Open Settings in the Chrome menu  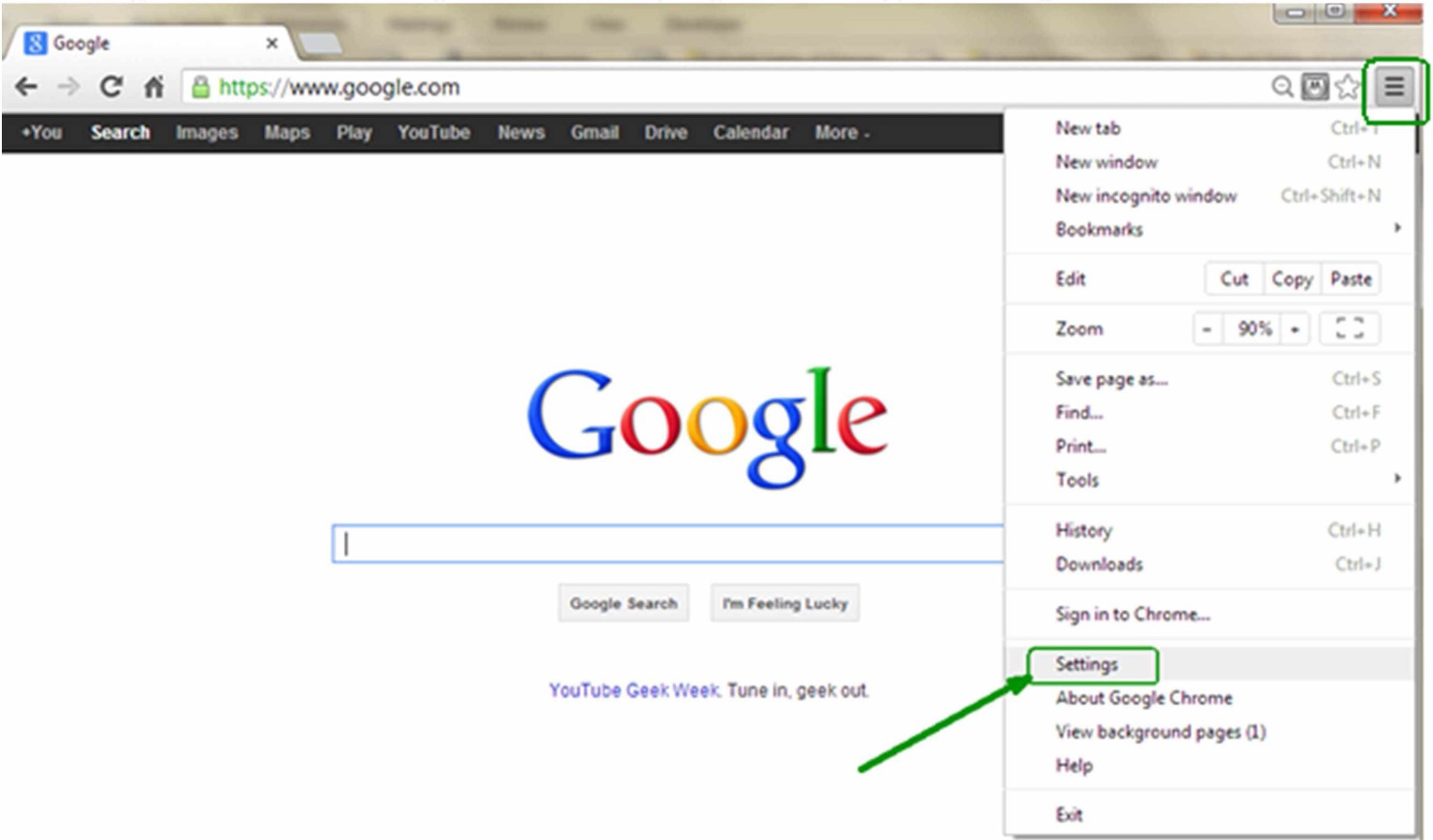[1210, 664]
